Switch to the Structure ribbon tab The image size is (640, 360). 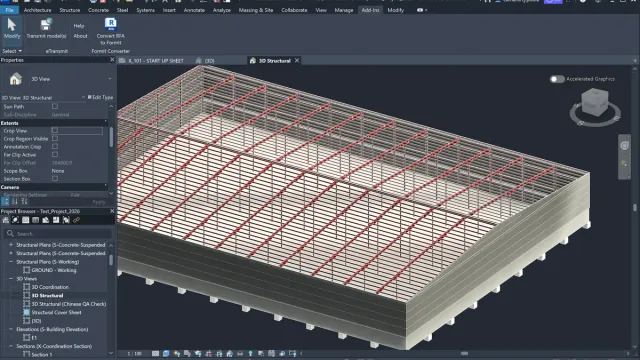pos(70,10)
